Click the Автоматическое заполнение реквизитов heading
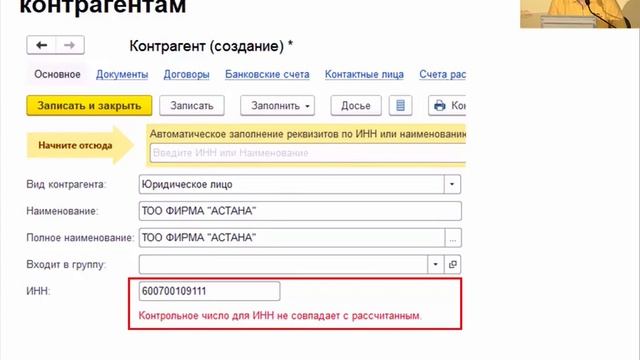The height and width of the screenshot is (360, 640). pyautogui.click(x=308, y=134)
